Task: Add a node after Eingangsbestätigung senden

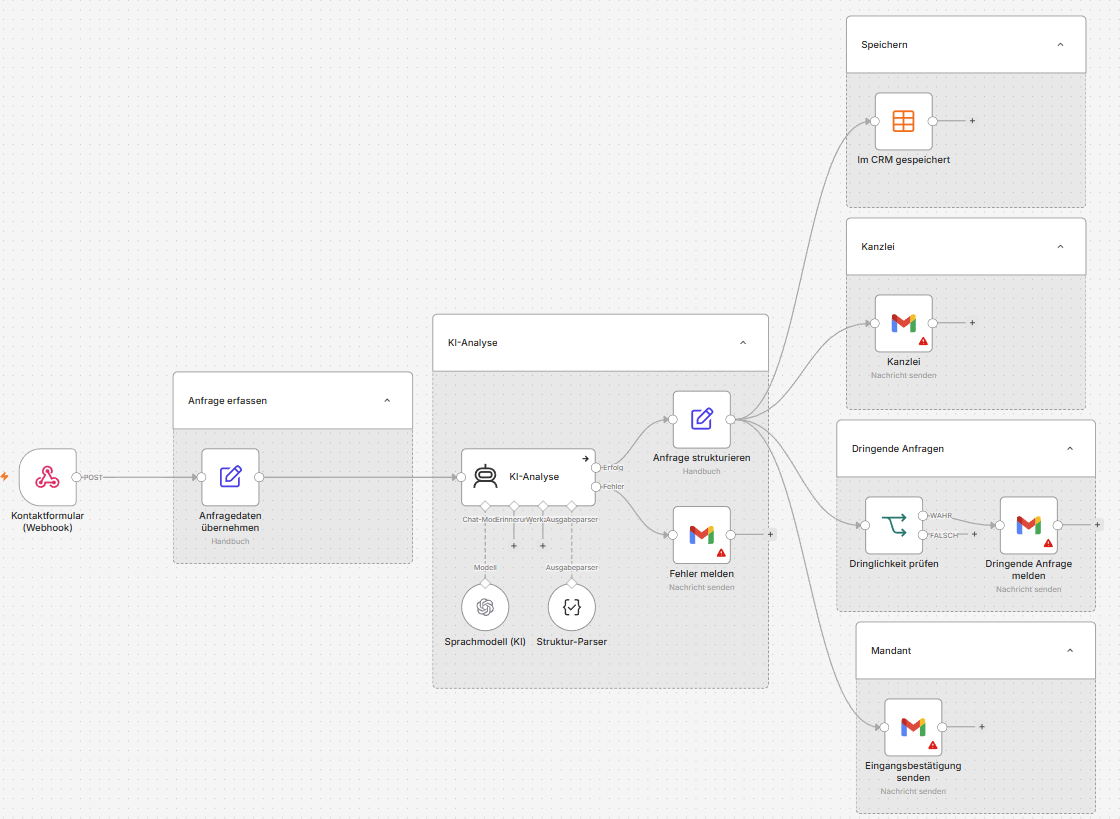Action: coord(982,727)
